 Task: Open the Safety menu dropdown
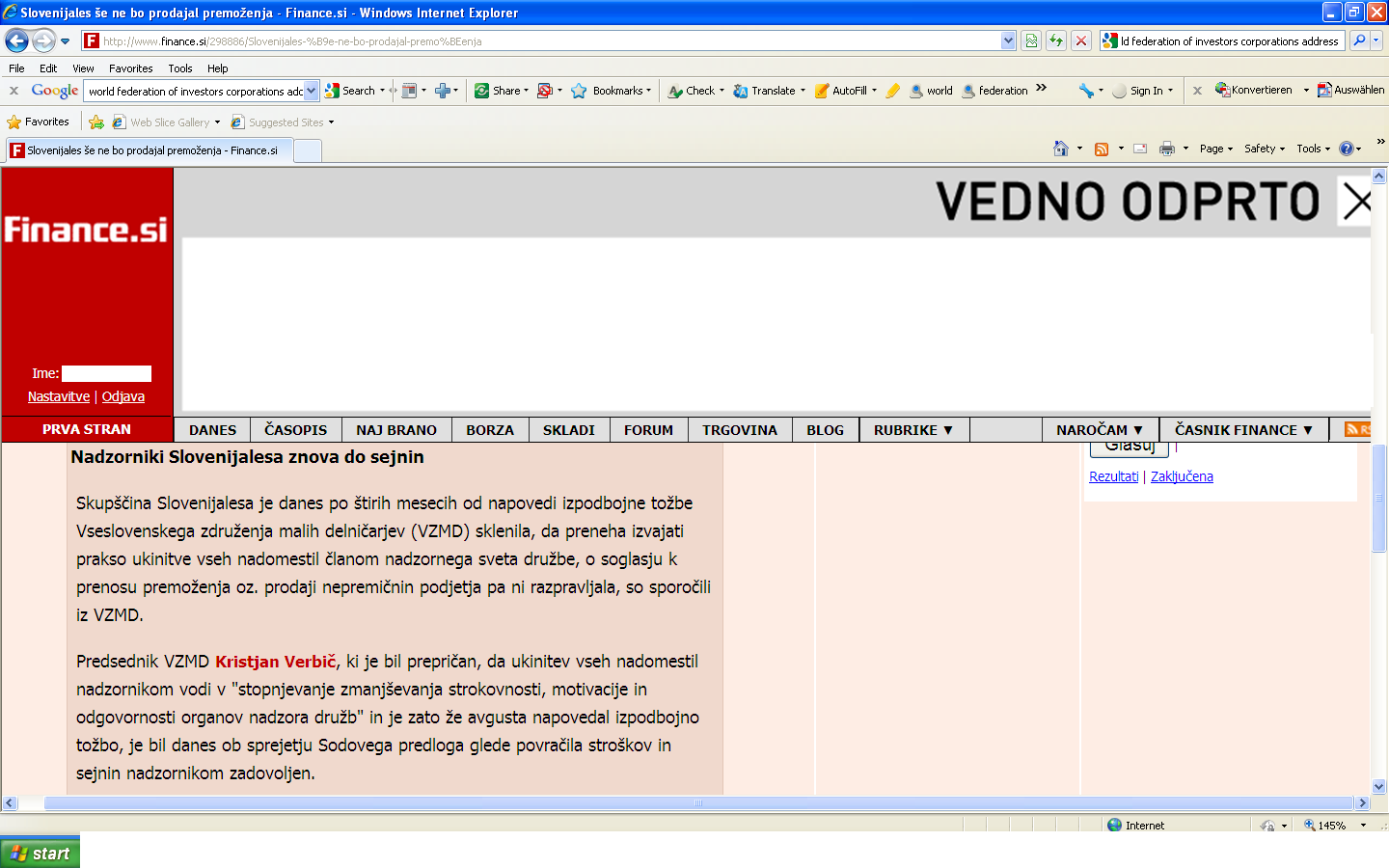1264,149
